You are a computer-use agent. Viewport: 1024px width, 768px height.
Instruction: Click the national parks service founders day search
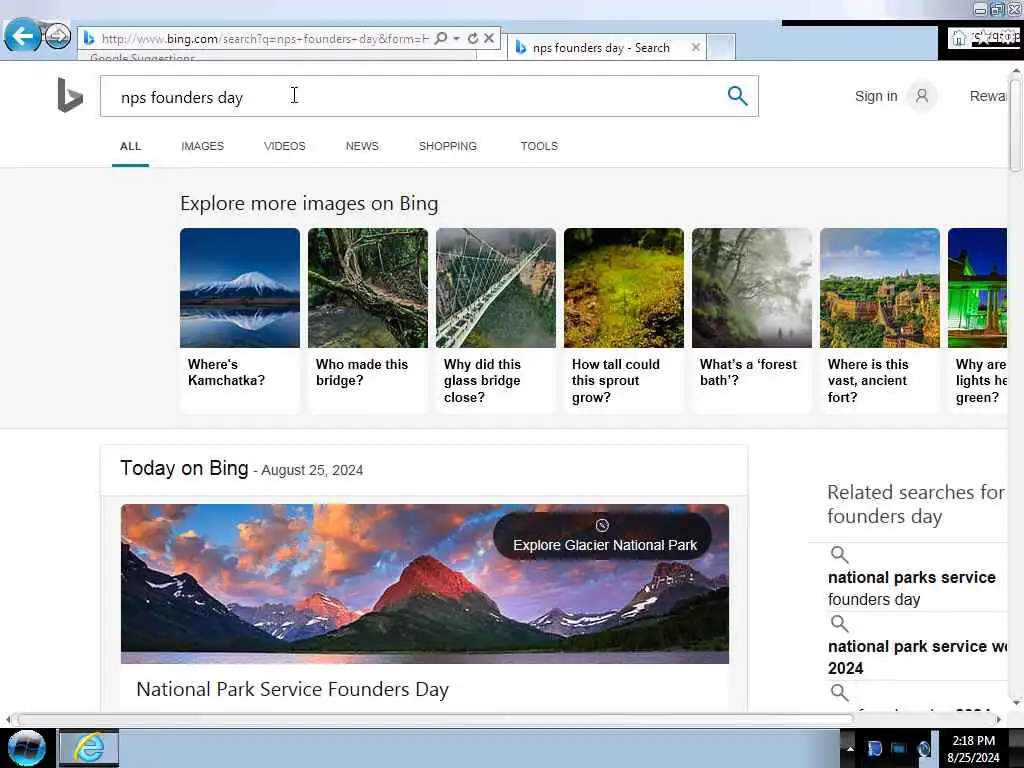tap(912, 588)
